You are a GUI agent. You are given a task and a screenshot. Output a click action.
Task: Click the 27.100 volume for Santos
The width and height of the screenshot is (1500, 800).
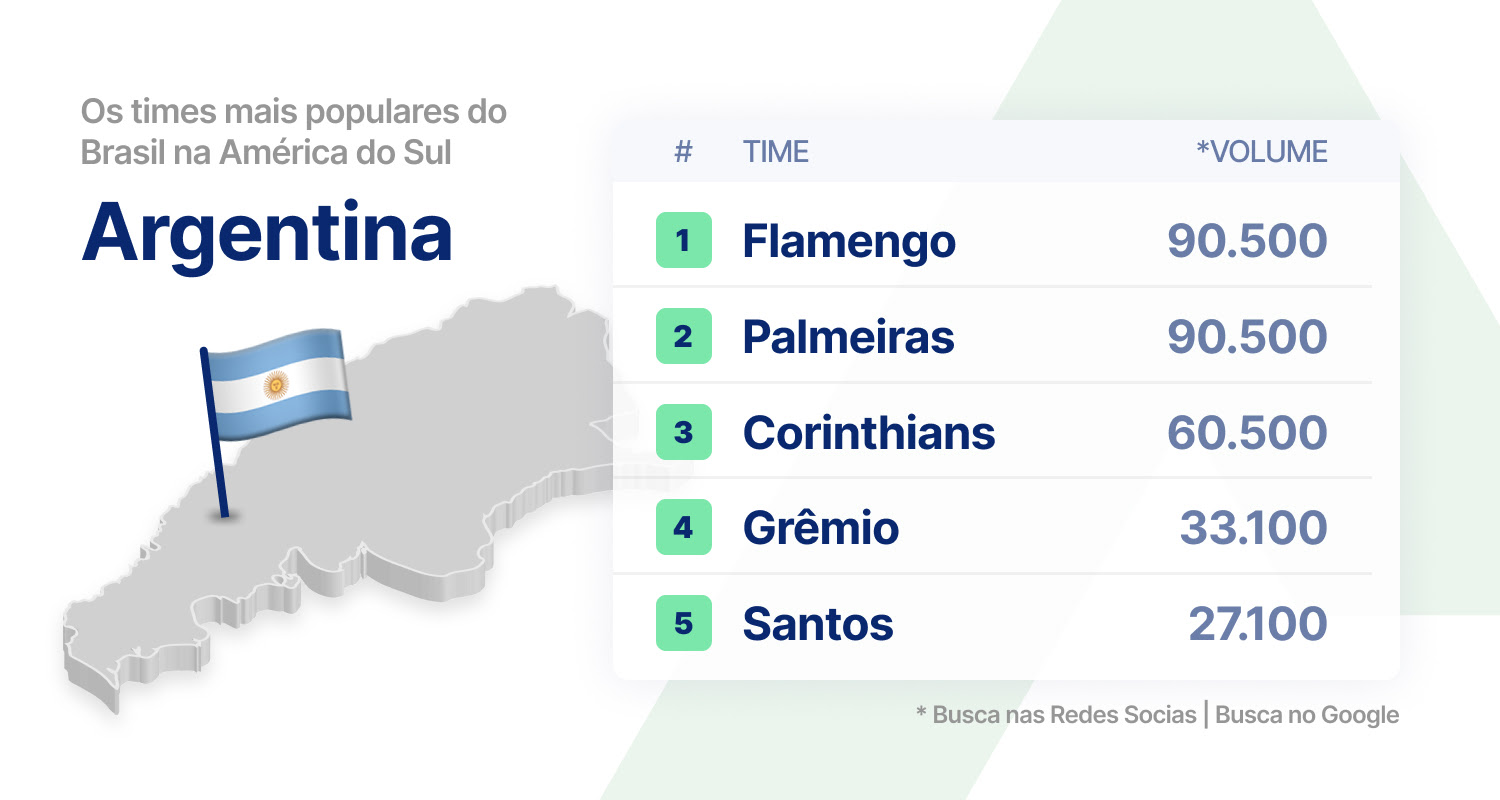1258,624
